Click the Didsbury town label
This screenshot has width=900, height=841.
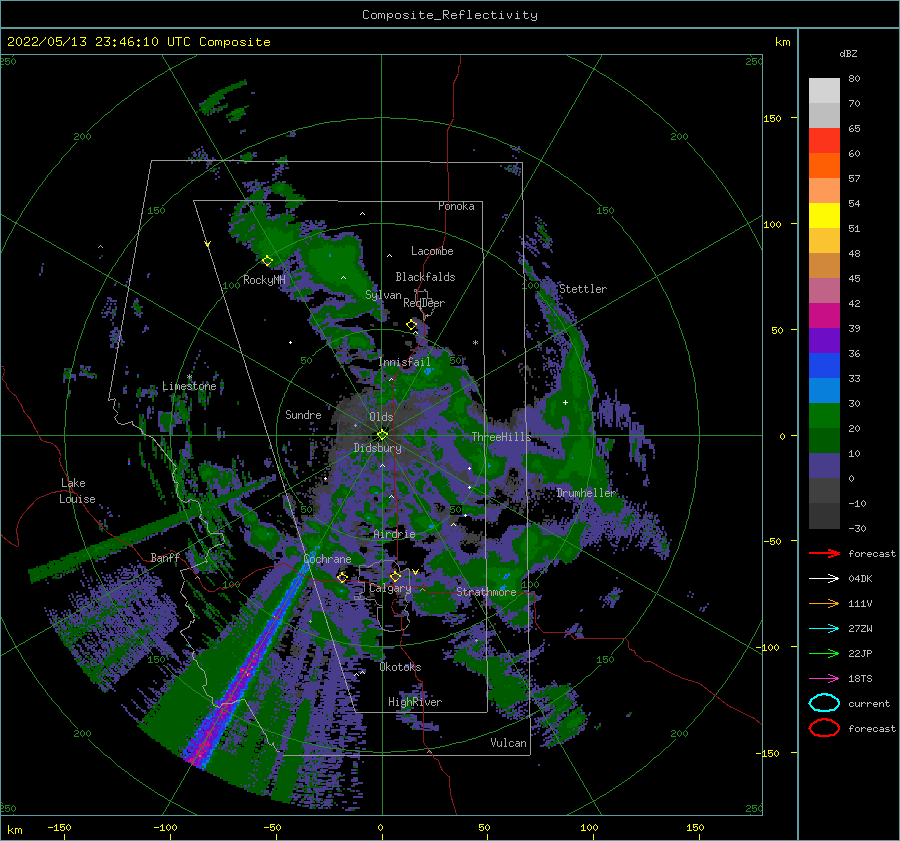click(378, 448)
